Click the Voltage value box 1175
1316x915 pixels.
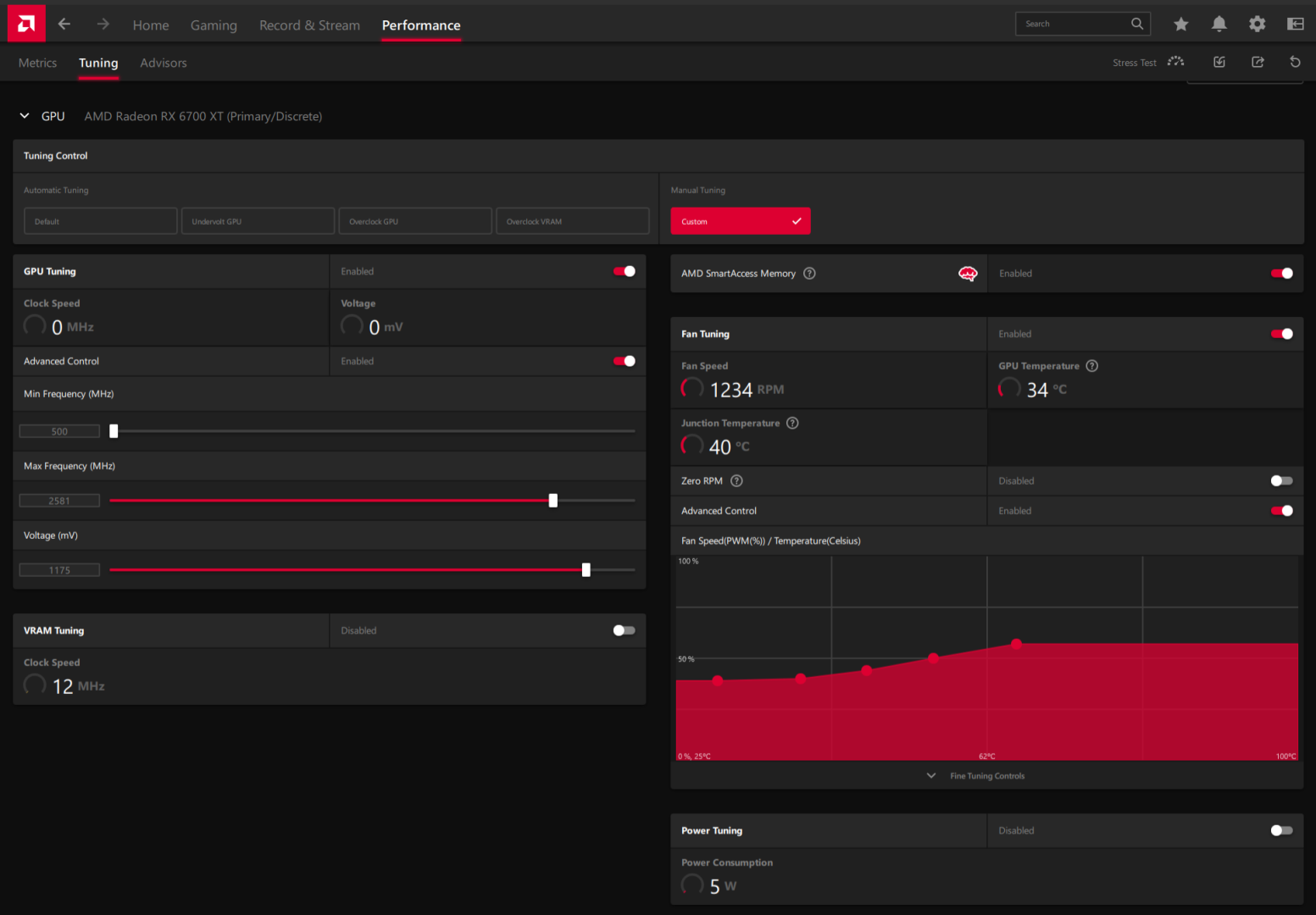(x=59, y=570)
